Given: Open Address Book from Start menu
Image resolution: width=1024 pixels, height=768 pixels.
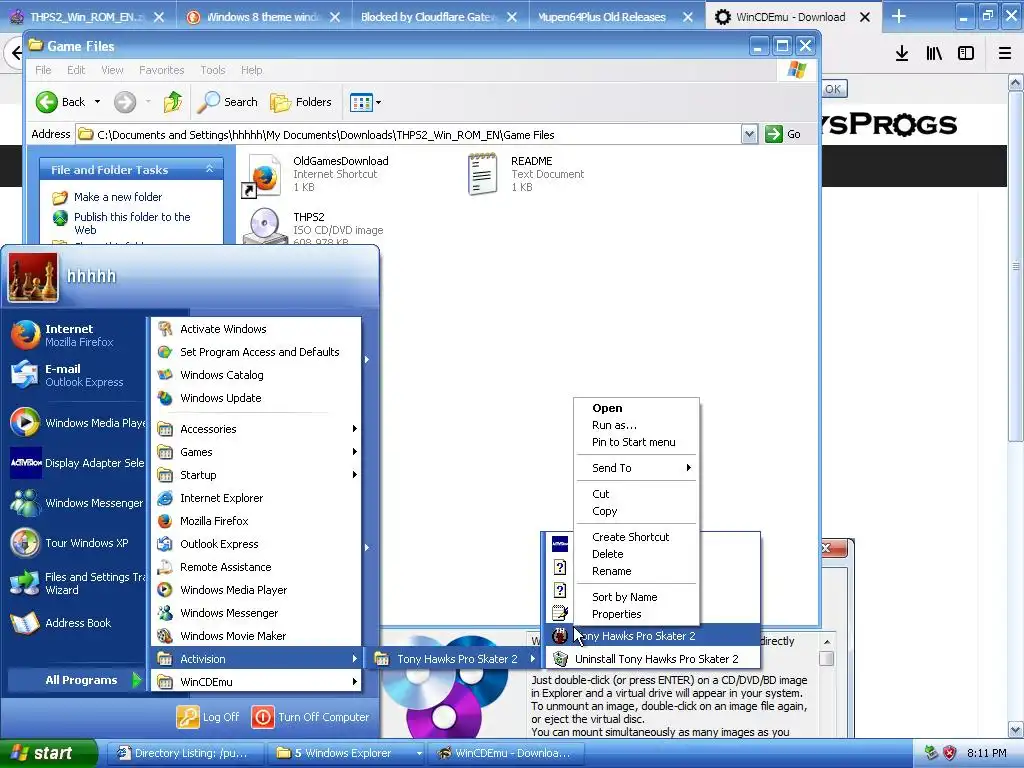Looking at the screenshot, I should pos(76,623).
